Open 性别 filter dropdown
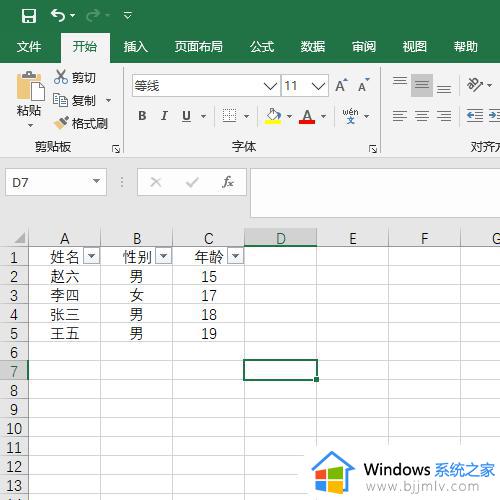 click(163, 256)
